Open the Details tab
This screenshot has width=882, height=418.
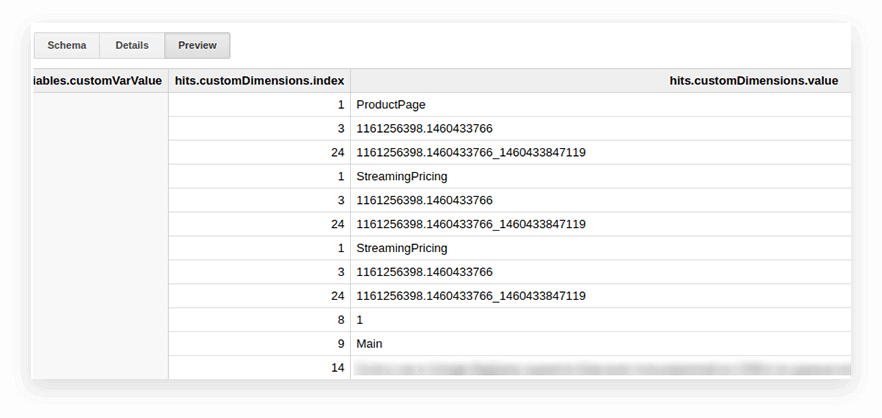click(x=132, y=46)
